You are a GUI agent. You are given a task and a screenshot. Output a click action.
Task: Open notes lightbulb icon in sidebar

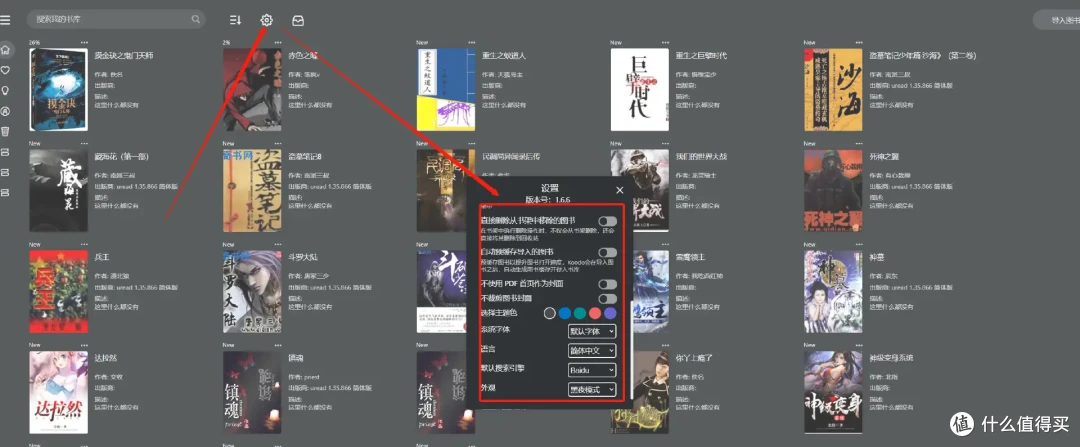tap(6, 90)
